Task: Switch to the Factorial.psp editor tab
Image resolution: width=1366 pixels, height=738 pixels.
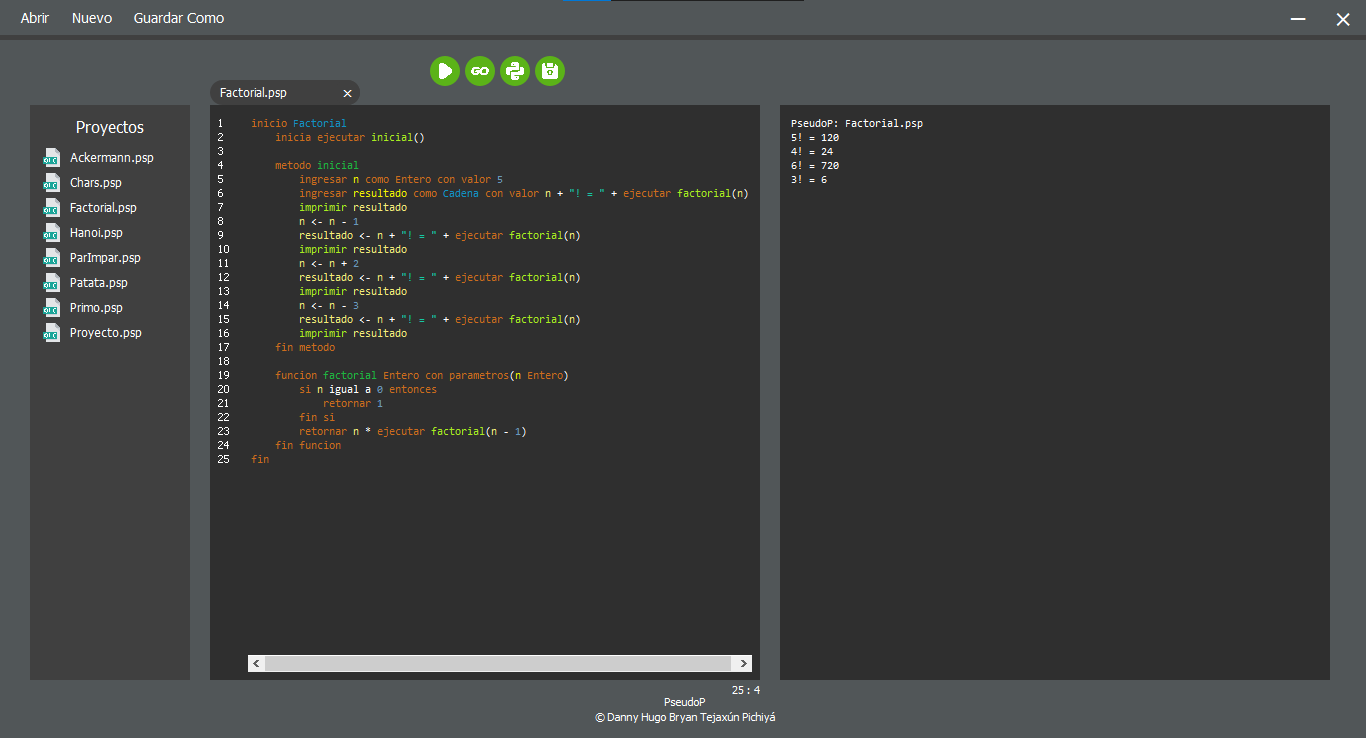Action: 253,93
